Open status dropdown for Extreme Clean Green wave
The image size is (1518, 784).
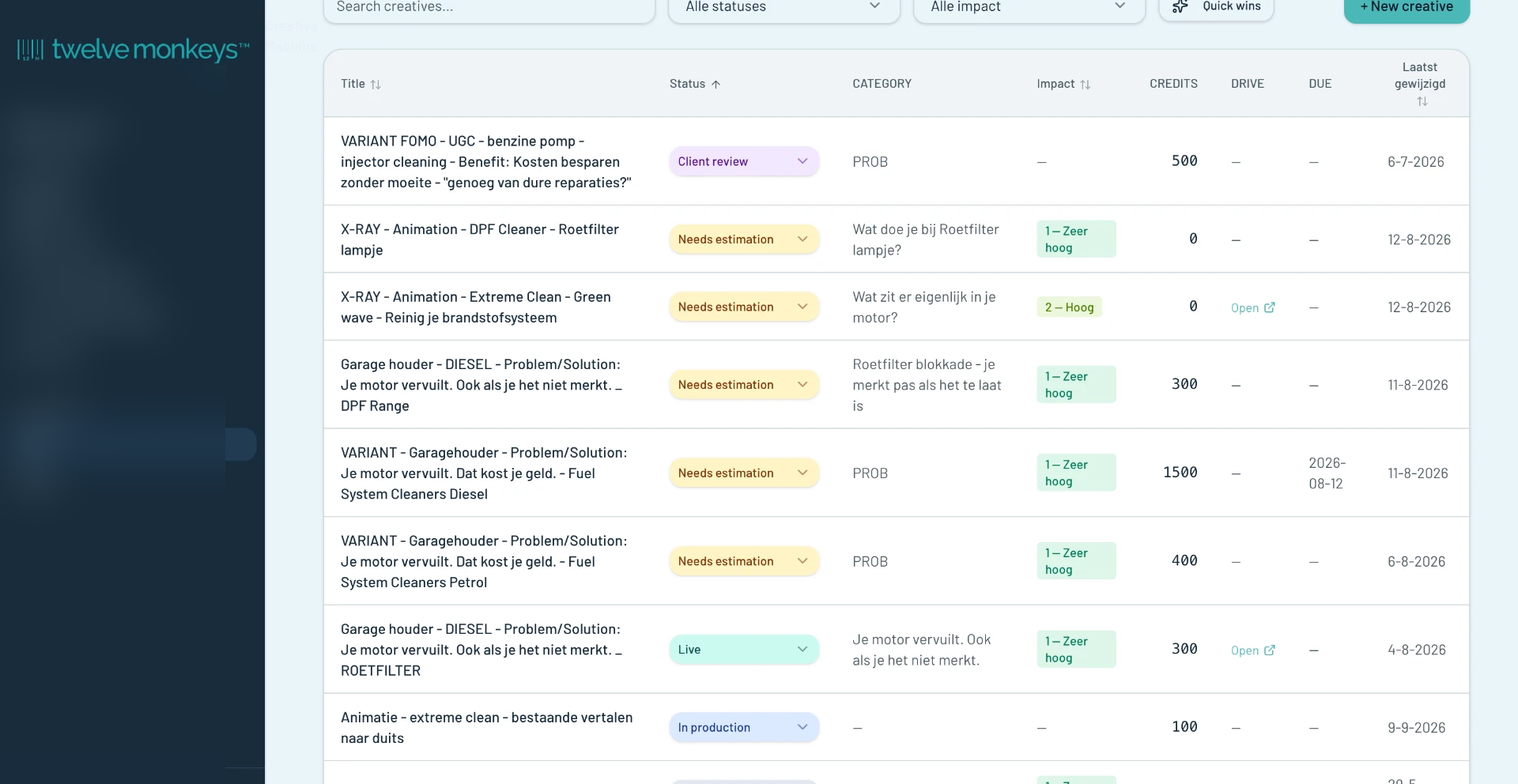pyautogui.click(x=744, y=307)
